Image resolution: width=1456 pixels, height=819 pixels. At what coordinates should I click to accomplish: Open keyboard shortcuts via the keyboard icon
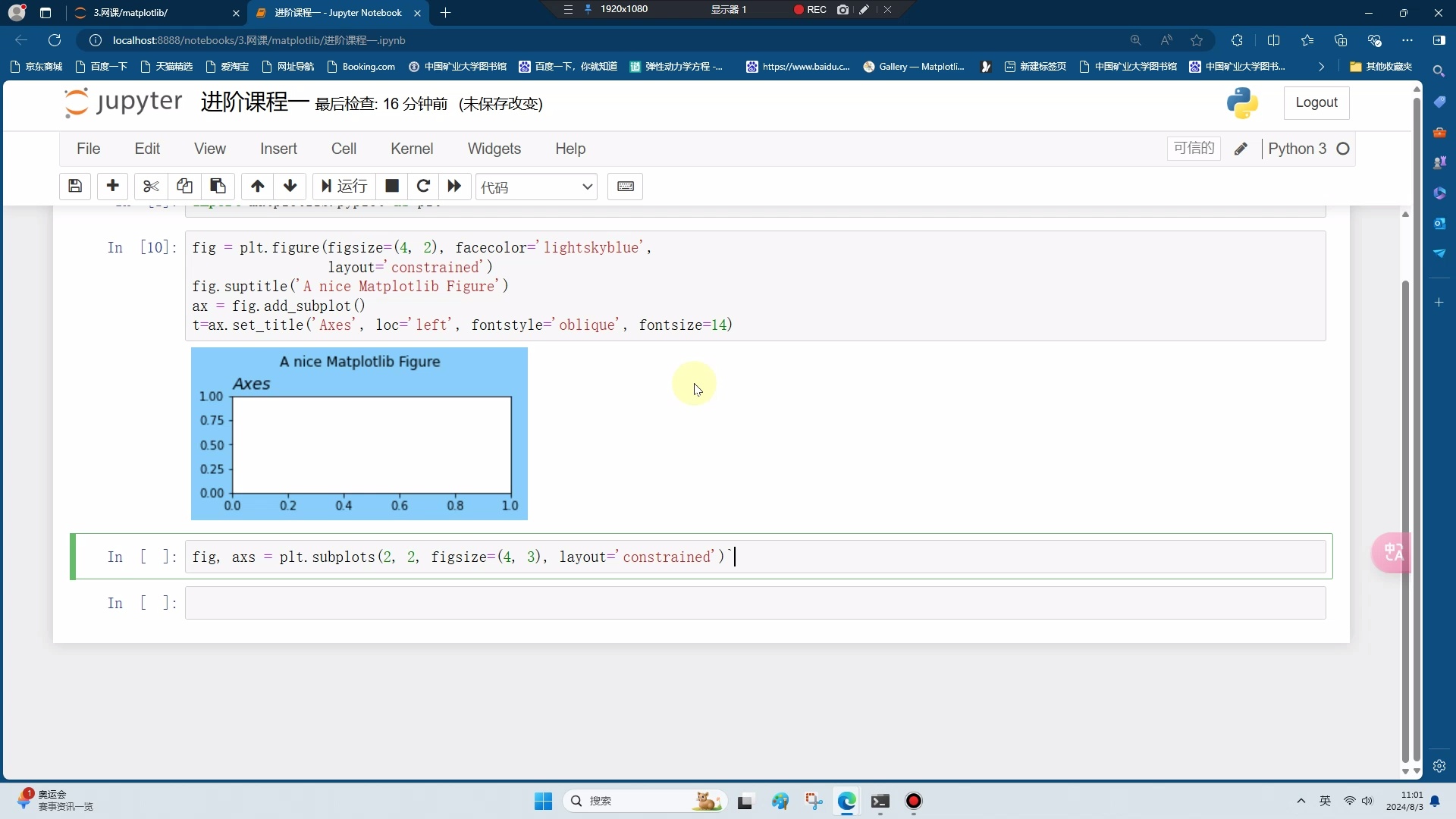(625, 187)
